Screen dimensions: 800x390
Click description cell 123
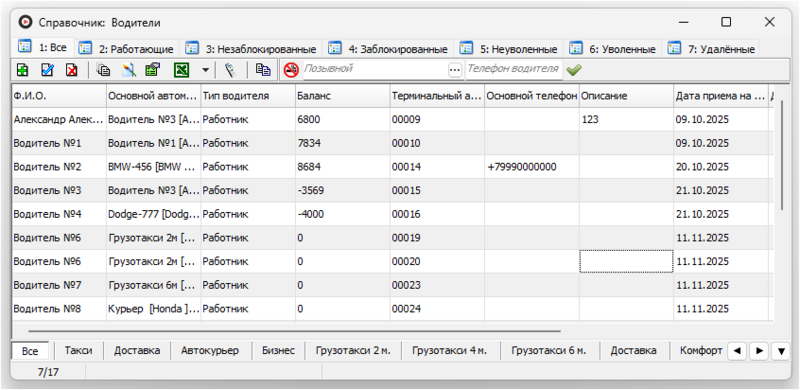click(626, 120)
